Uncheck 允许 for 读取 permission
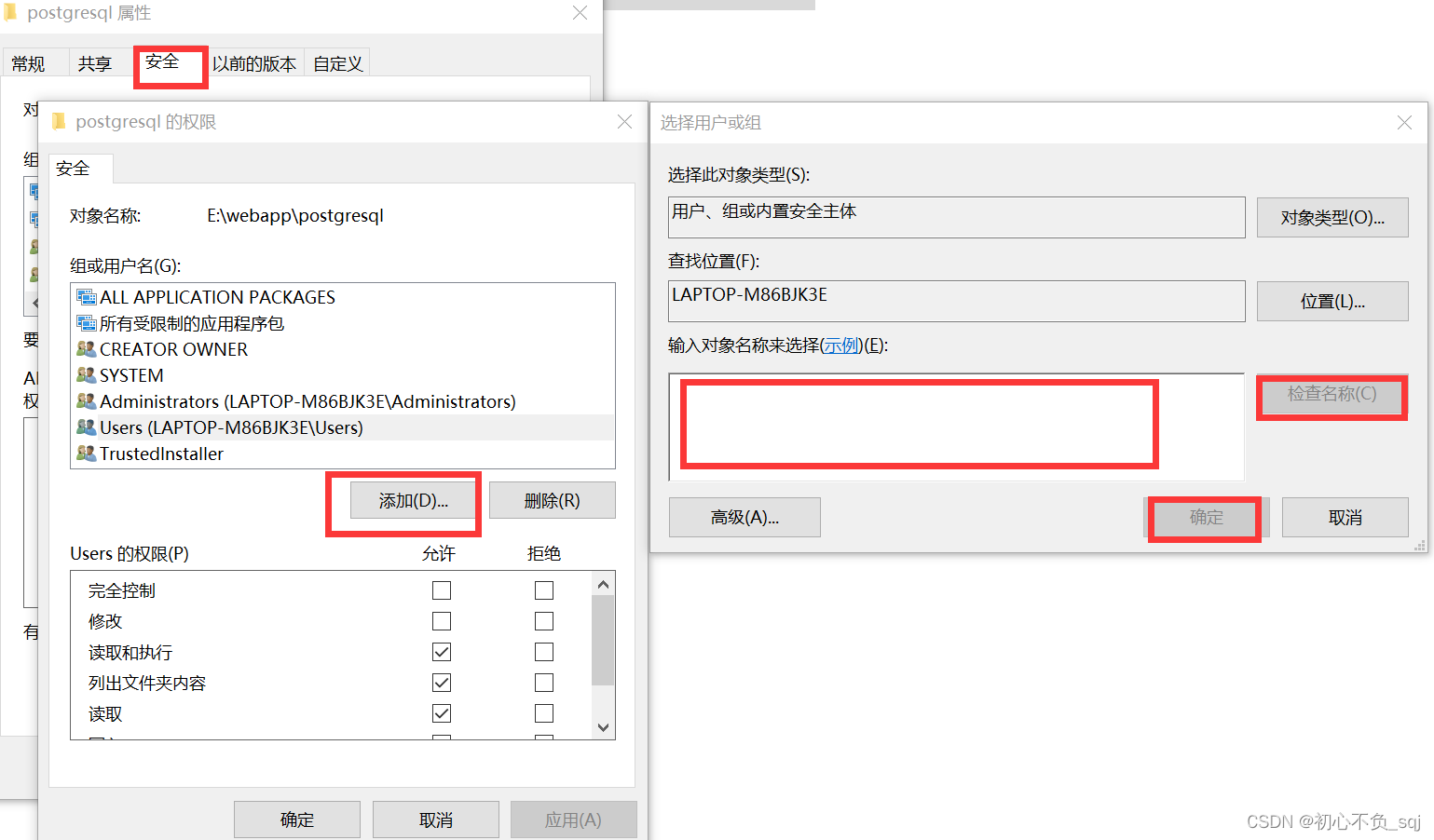The width and height of the screenshot is (1434, 840). [442, 713]
